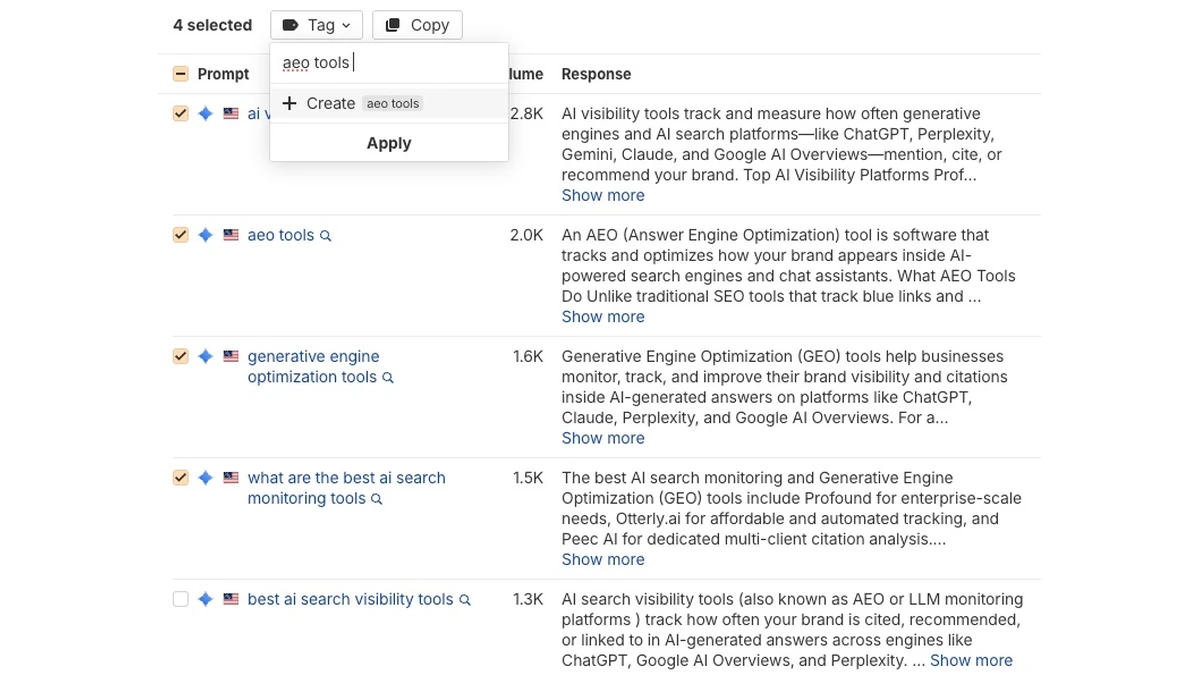1200x675 pixels.
Task: Click the tag name input field
Action: click(x=389, y=63)
